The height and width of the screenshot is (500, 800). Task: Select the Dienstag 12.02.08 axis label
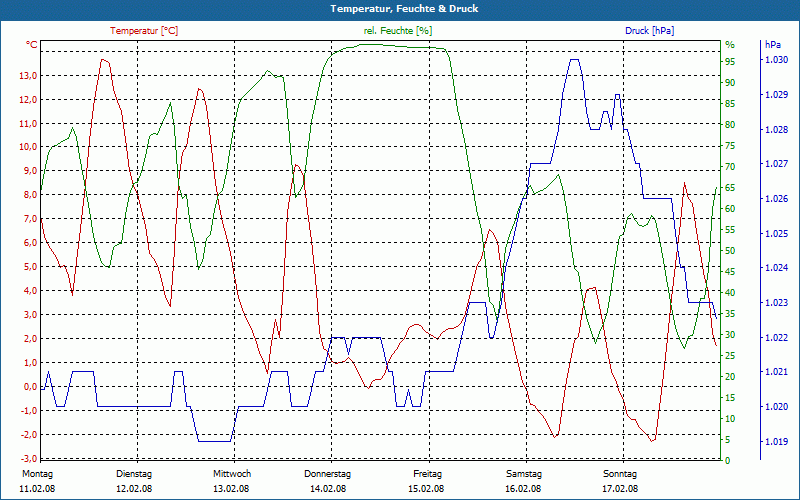click(x=134, y=481)
